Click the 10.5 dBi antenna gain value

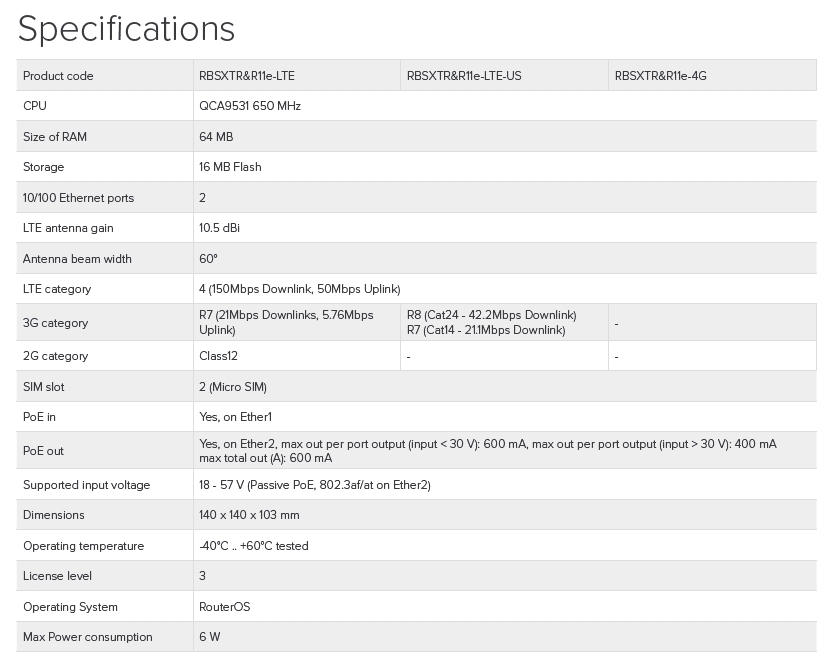[x=219, y=228]
